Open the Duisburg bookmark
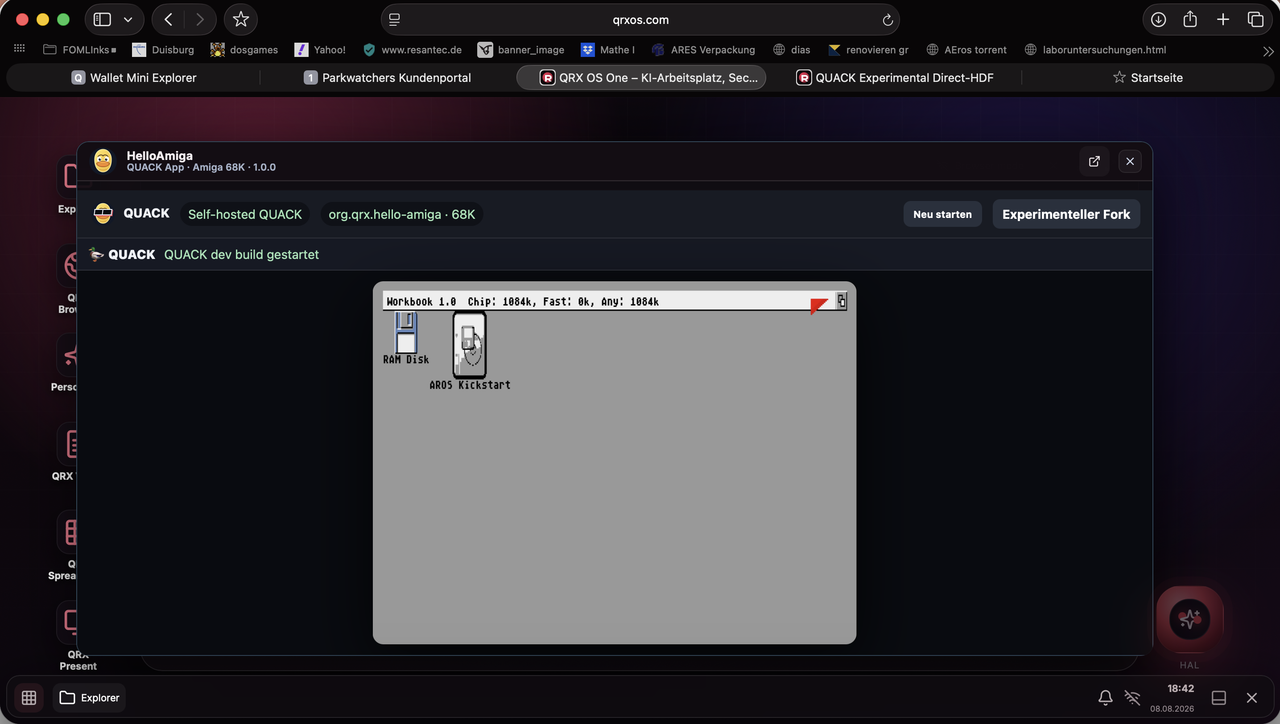 click(163, 50)
